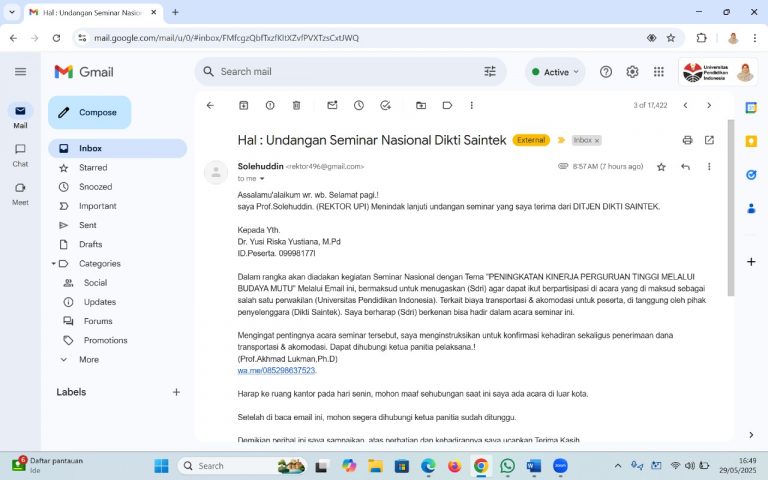Screen dimensions: 768x480
Task: Collapse the Categories section
Action: (x=53, y=264)
